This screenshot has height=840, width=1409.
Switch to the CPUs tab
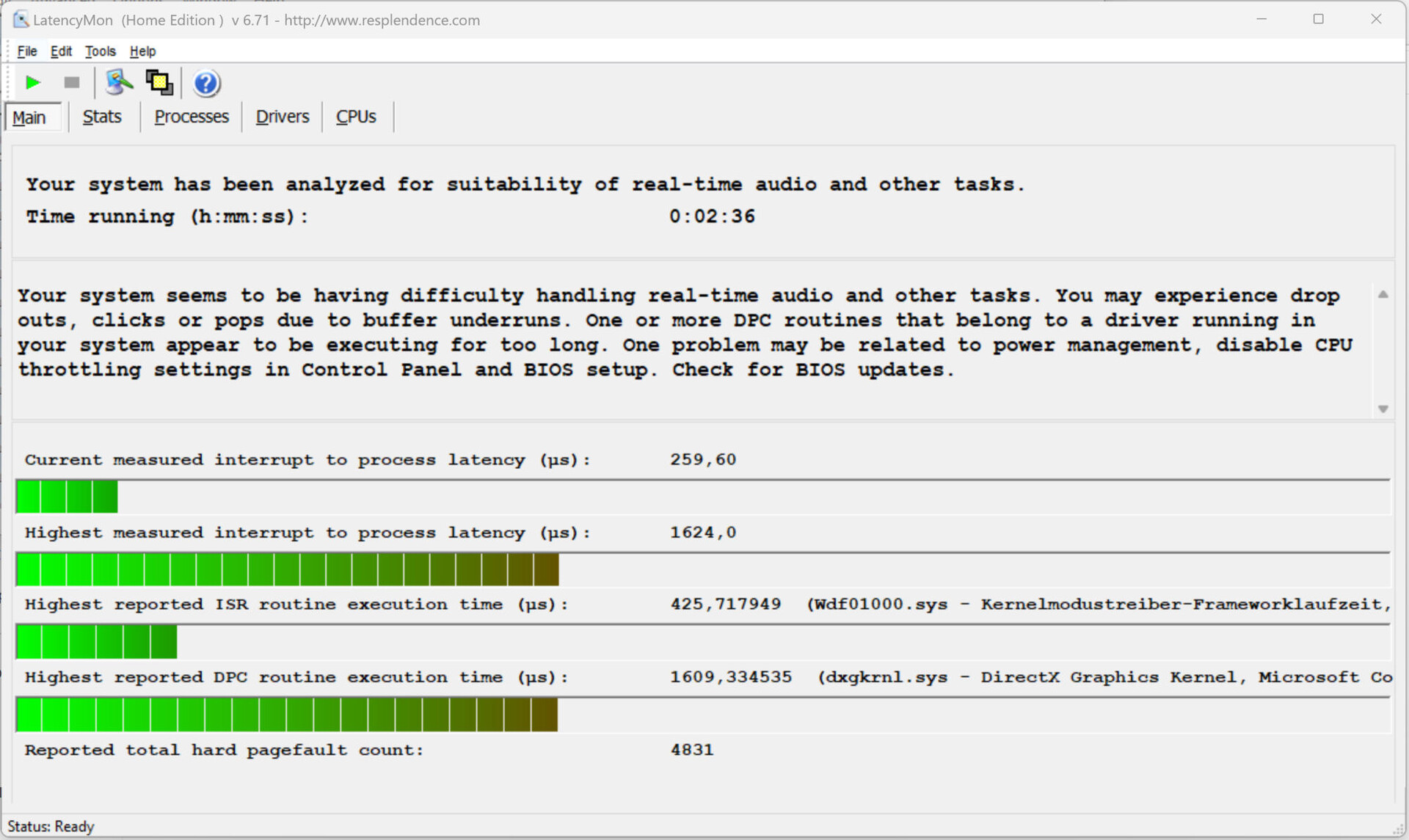pos(356,117)
